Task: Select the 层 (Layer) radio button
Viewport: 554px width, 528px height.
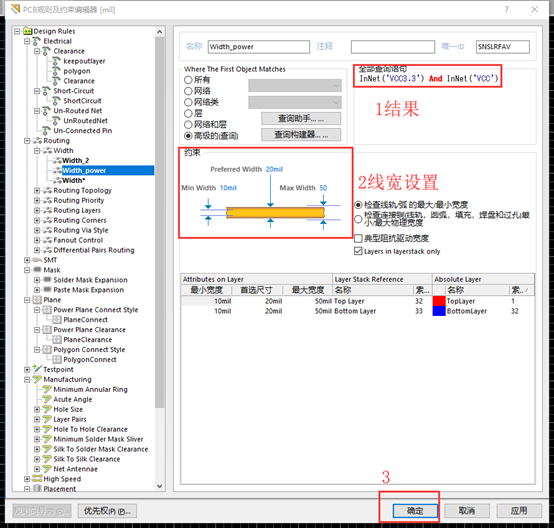Action: [188, 113]
